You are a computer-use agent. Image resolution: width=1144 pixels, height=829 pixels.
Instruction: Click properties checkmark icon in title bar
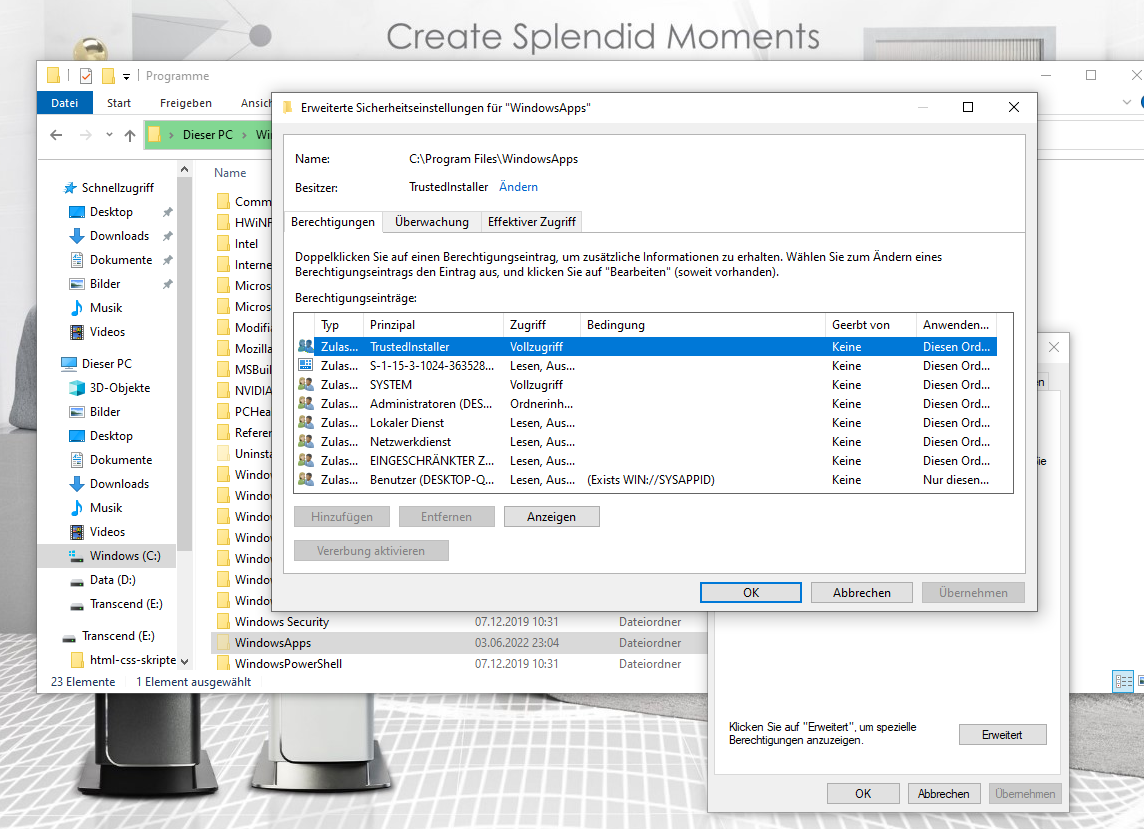pyautogui.click(x=86, y=76)
